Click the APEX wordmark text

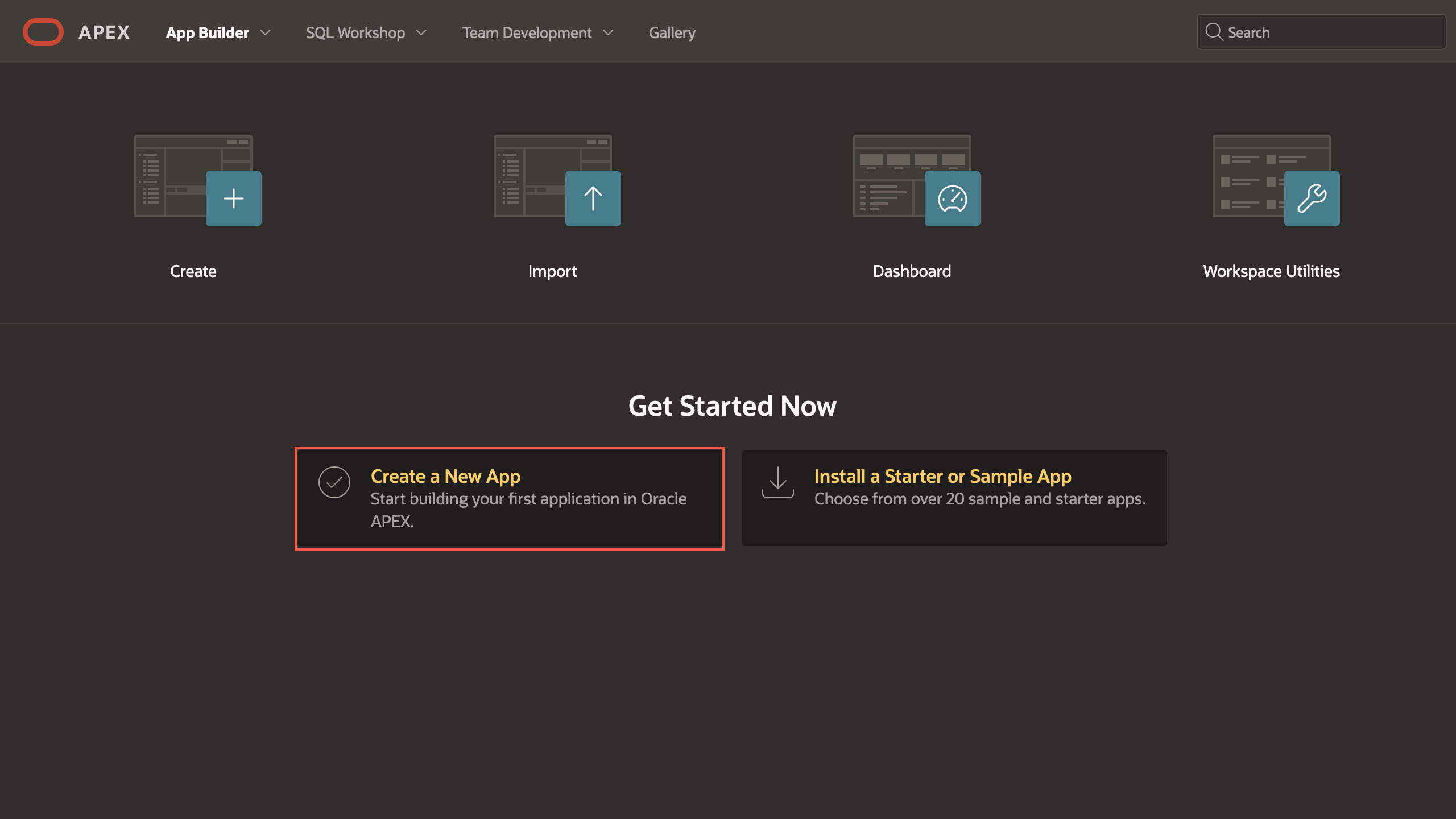pos(104,32)
